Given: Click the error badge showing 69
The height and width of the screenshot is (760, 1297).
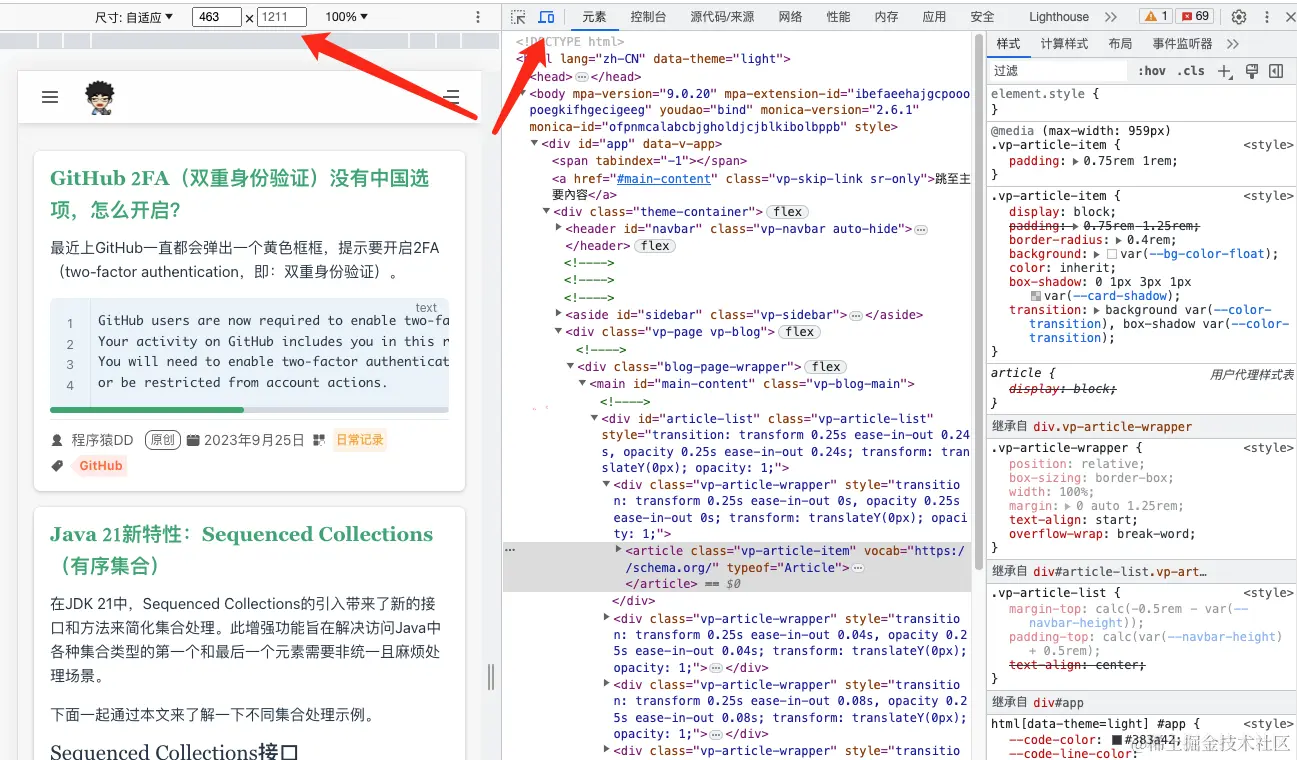Looking at the screenshot, I should coord(1194,17).
